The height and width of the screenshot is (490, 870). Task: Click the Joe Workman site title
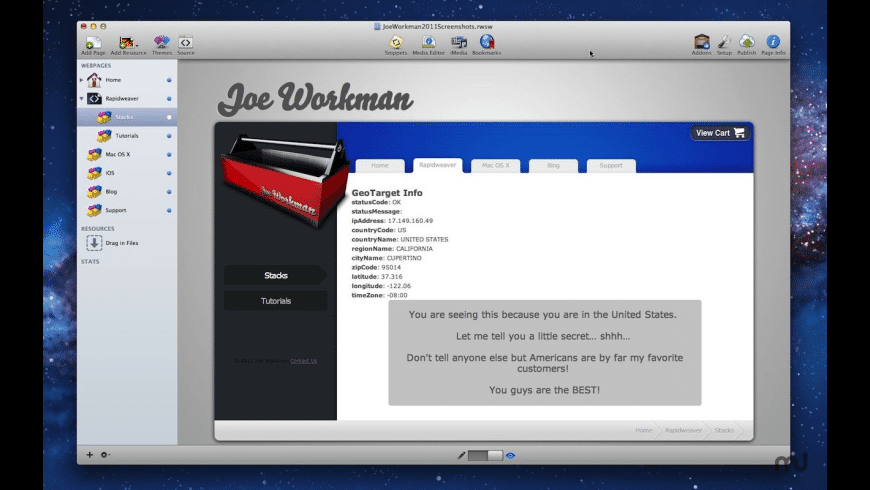point(315,99)
